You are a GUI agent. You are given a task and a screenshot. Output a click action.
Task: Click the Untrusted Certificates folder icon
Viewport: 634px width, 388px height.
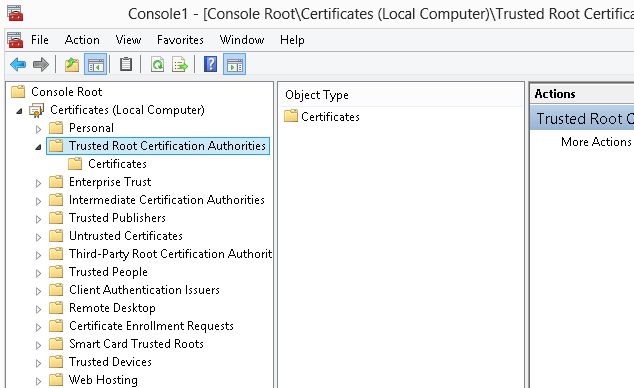pos(56,236)
